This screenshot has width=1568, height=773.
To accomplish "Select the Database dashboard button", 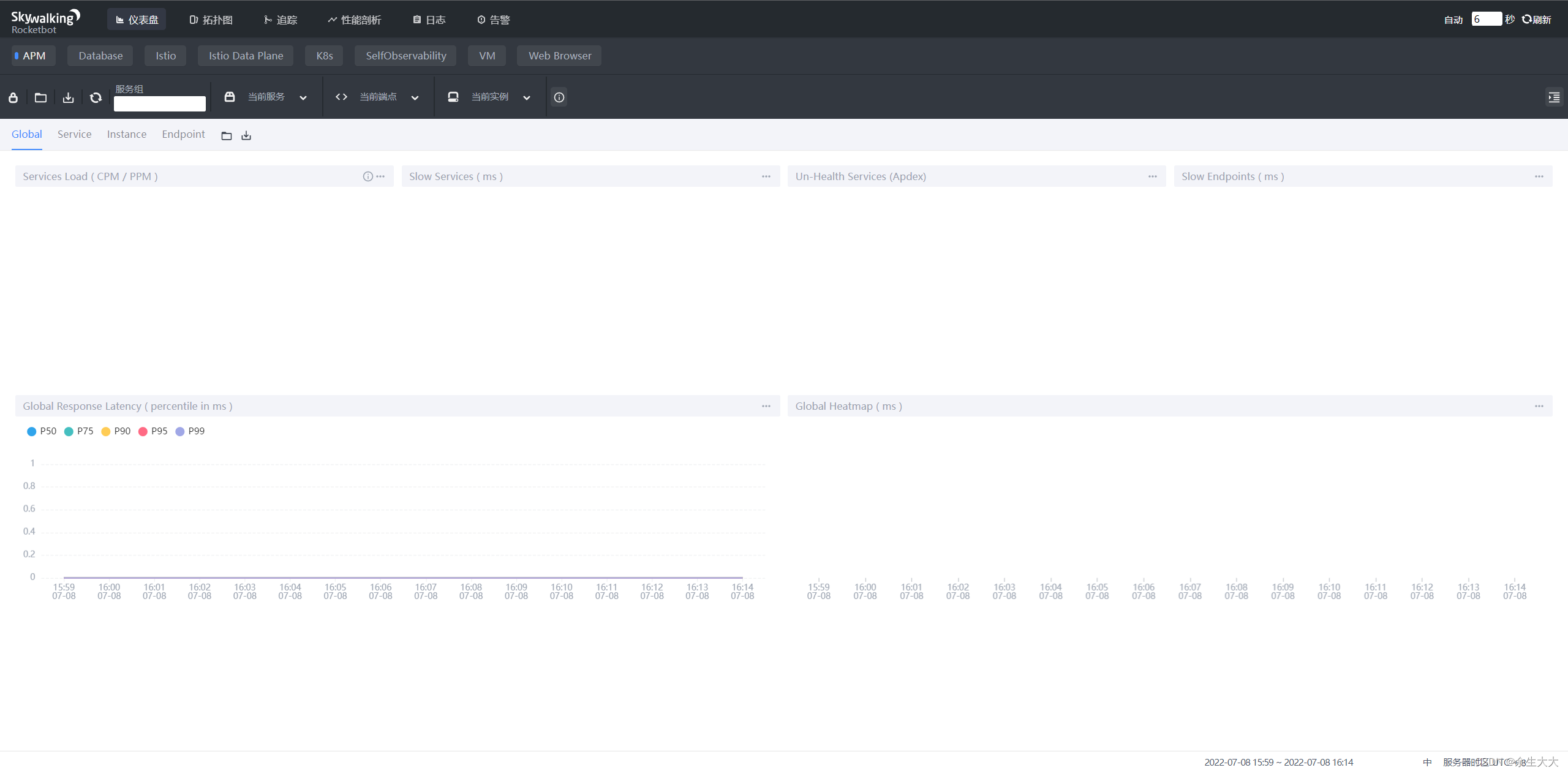I will coord(100,56).
